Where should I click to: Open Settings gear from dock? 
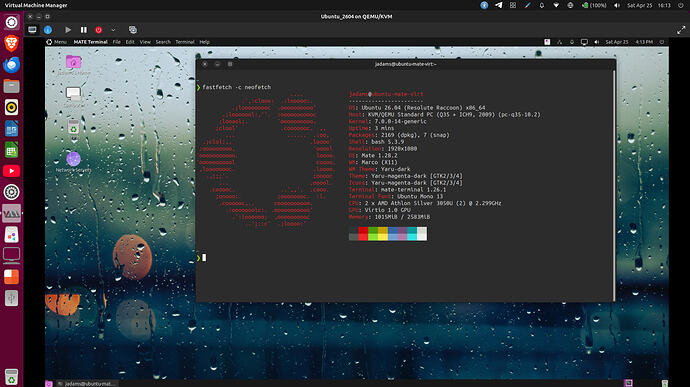[11, 192]
